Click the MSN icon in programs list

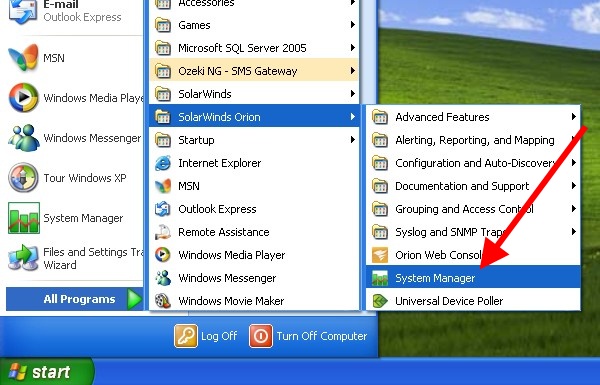[x=163, y=186]
